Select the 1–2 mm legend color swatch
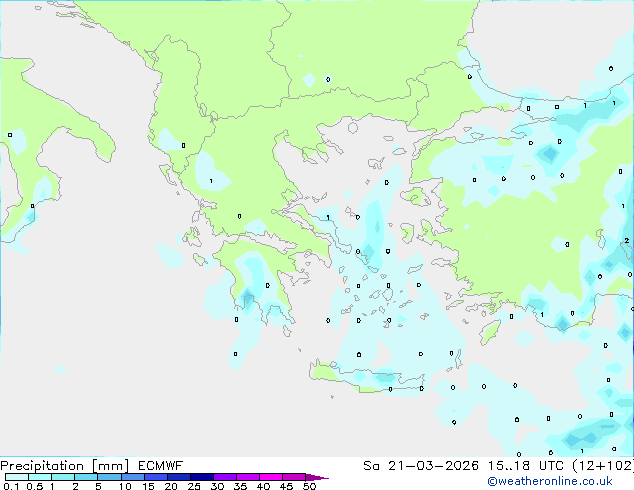The image size is (634, 490). point(63,477)
